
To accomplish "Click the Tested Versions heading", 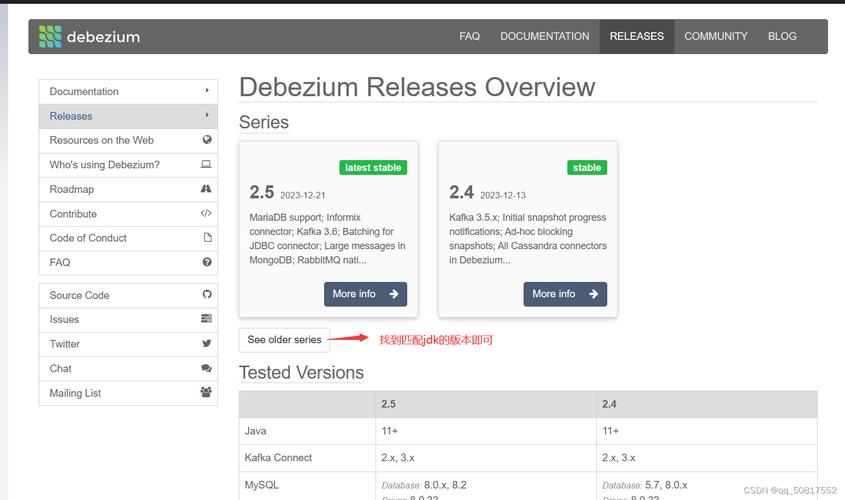I will click(x=301, y=372).
